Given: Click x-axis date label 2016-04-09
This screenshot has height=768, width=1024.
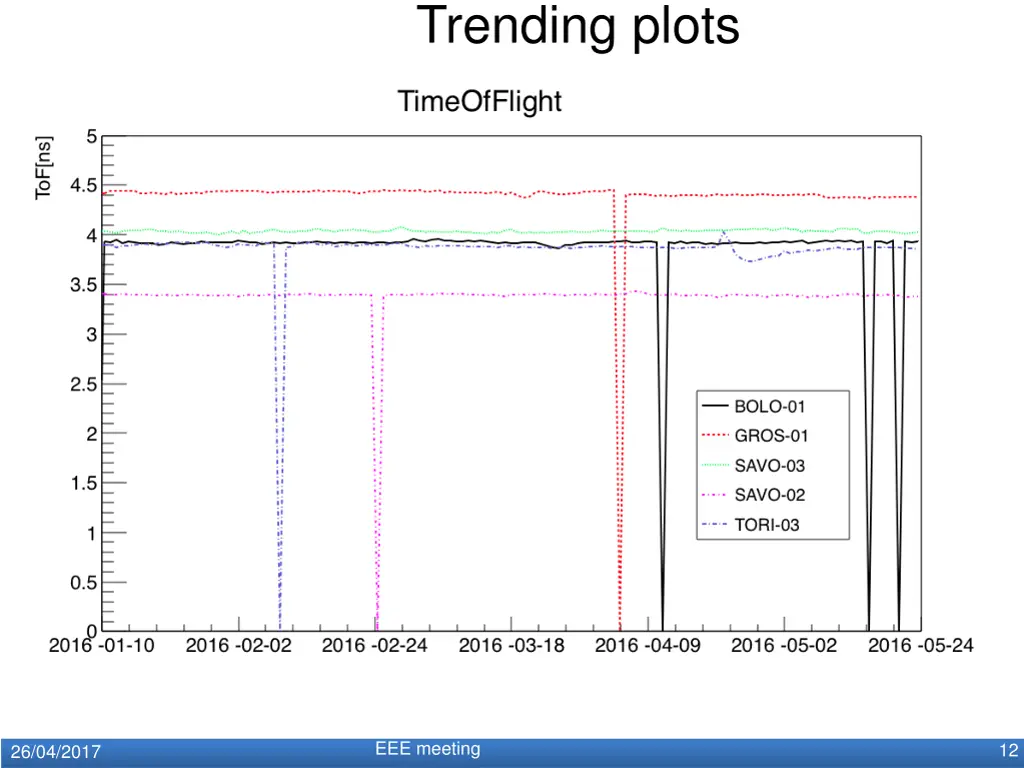Looking at the screenshot, I should 647,646.
